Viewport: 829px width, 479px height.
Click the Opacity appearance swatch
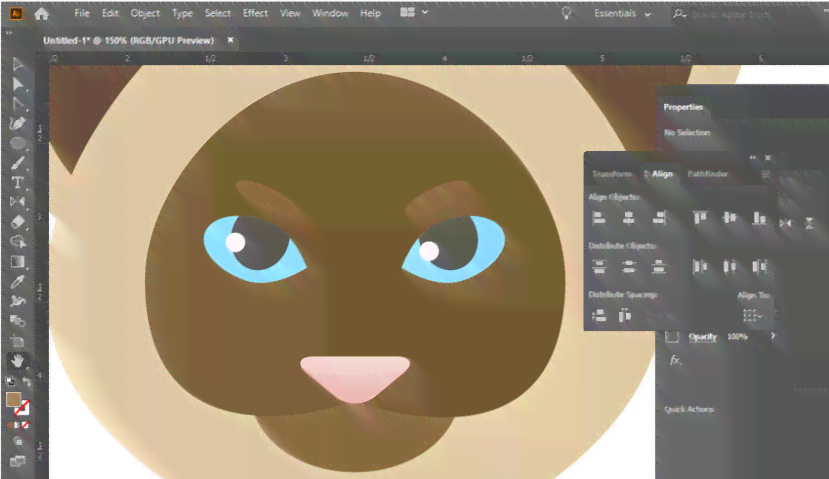pos(671,336)
